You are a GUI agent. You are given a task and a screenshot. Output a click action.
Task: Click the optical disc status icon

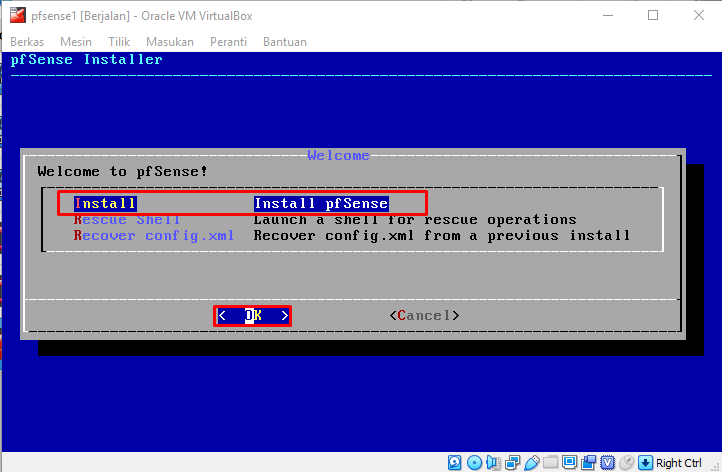[474, 462]
